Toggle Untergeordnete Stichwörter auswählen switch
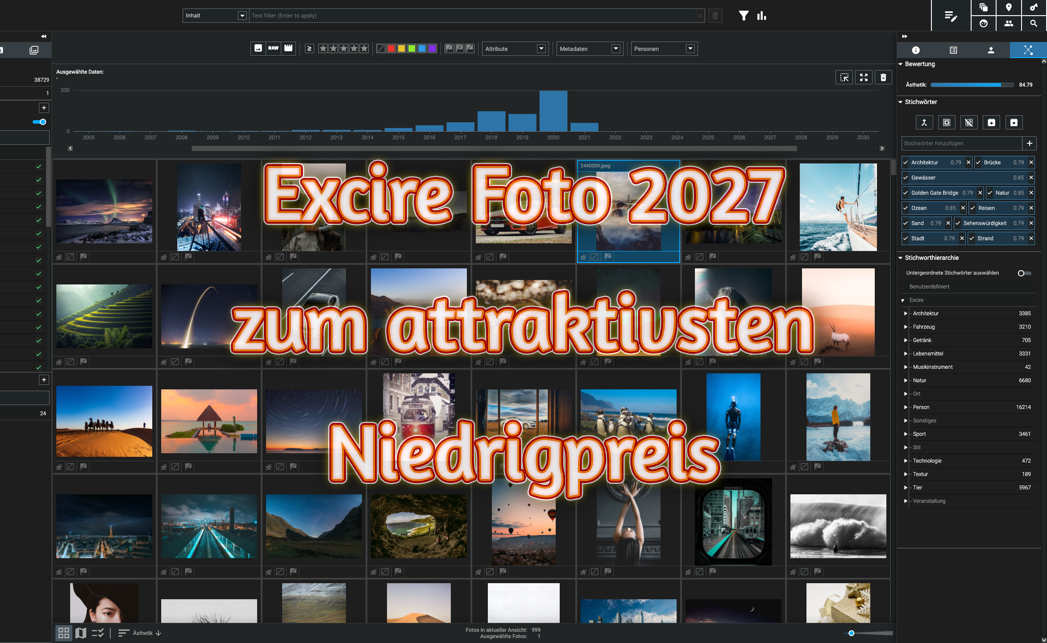1047x643 pixels. pos(1023,273)
